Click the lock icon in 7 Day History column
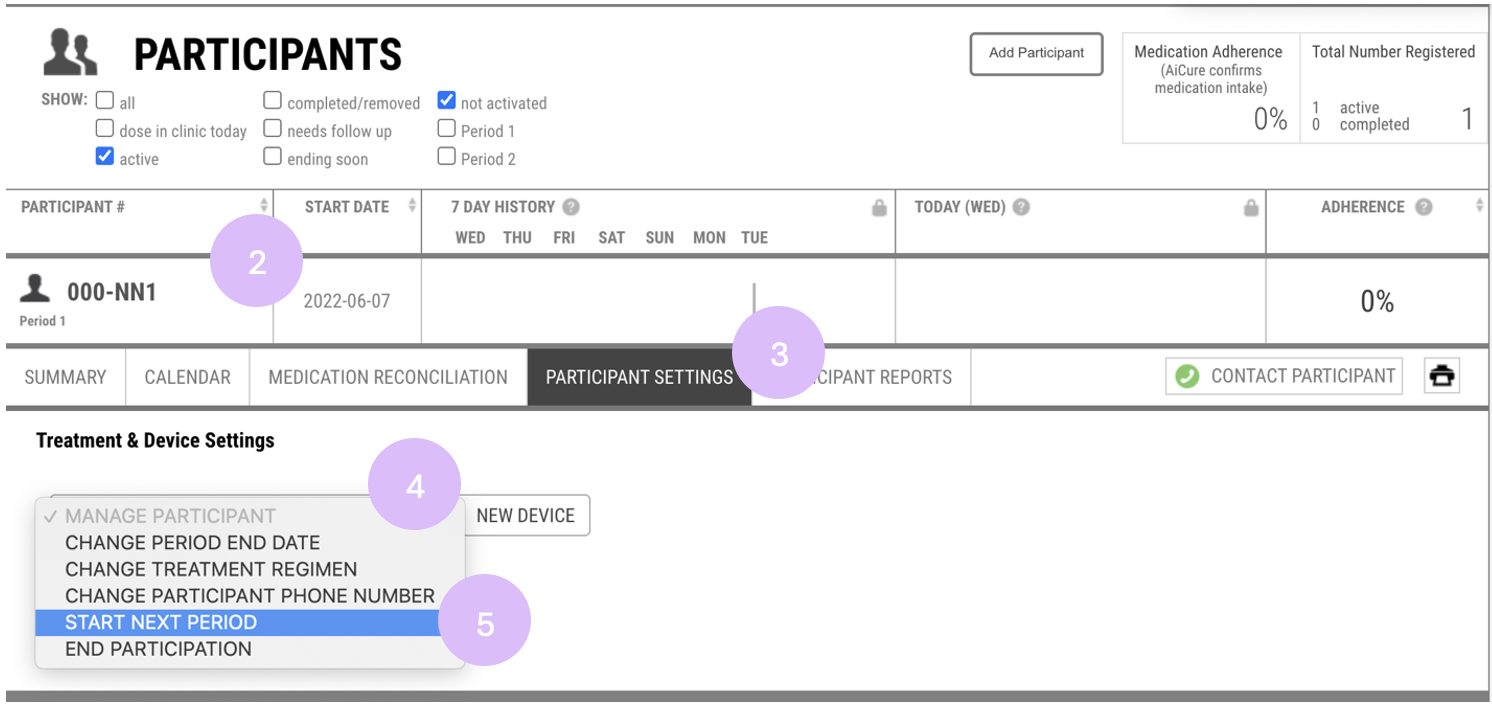Screen dimensions: 1492x704 coord(879,208)
